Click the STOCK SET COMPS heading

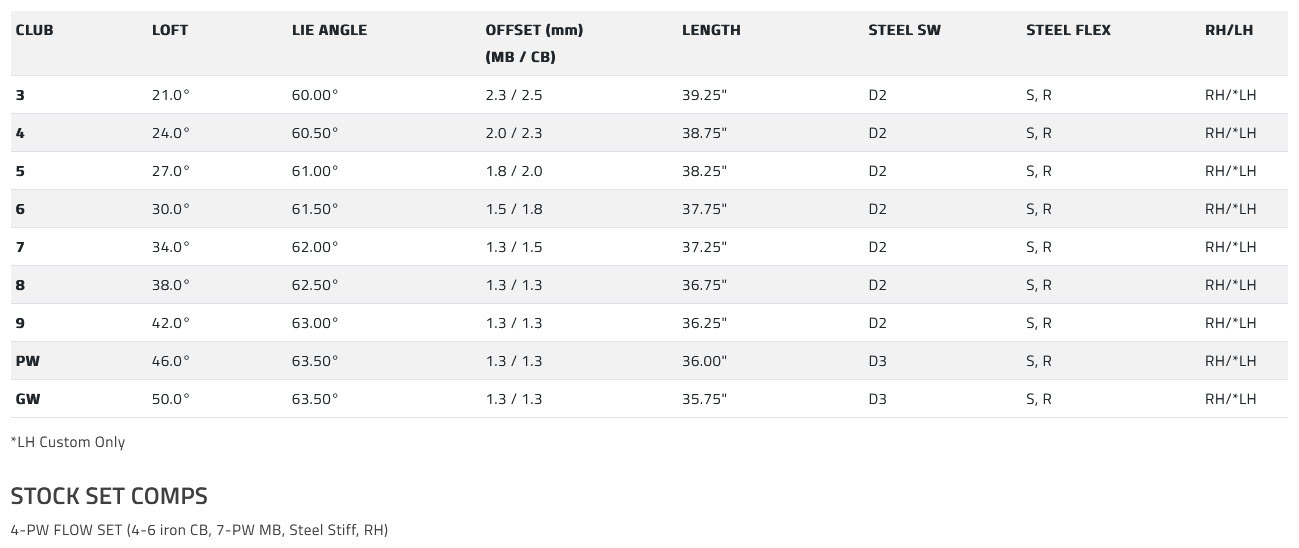point(109,496)
